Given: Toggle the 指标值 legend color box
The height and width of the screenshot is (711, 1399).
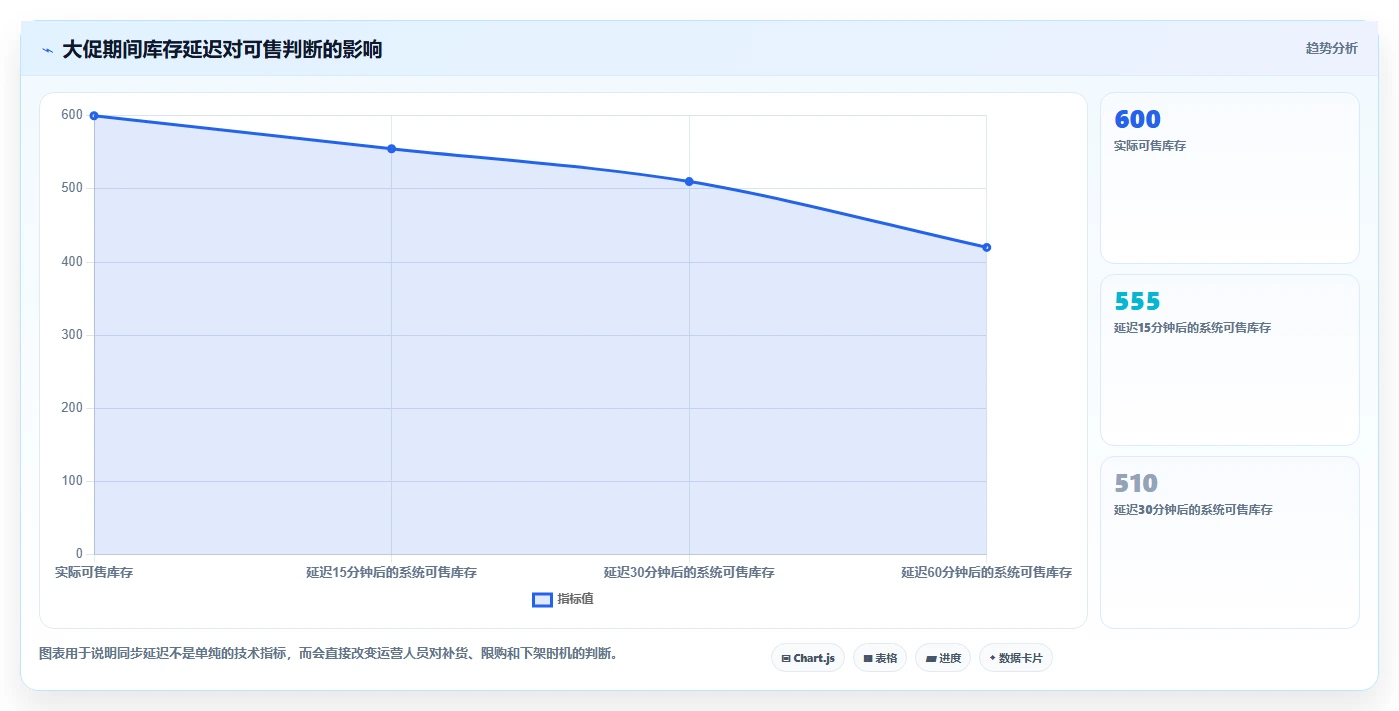Looking at the screenshot, I should coord(542,599).
